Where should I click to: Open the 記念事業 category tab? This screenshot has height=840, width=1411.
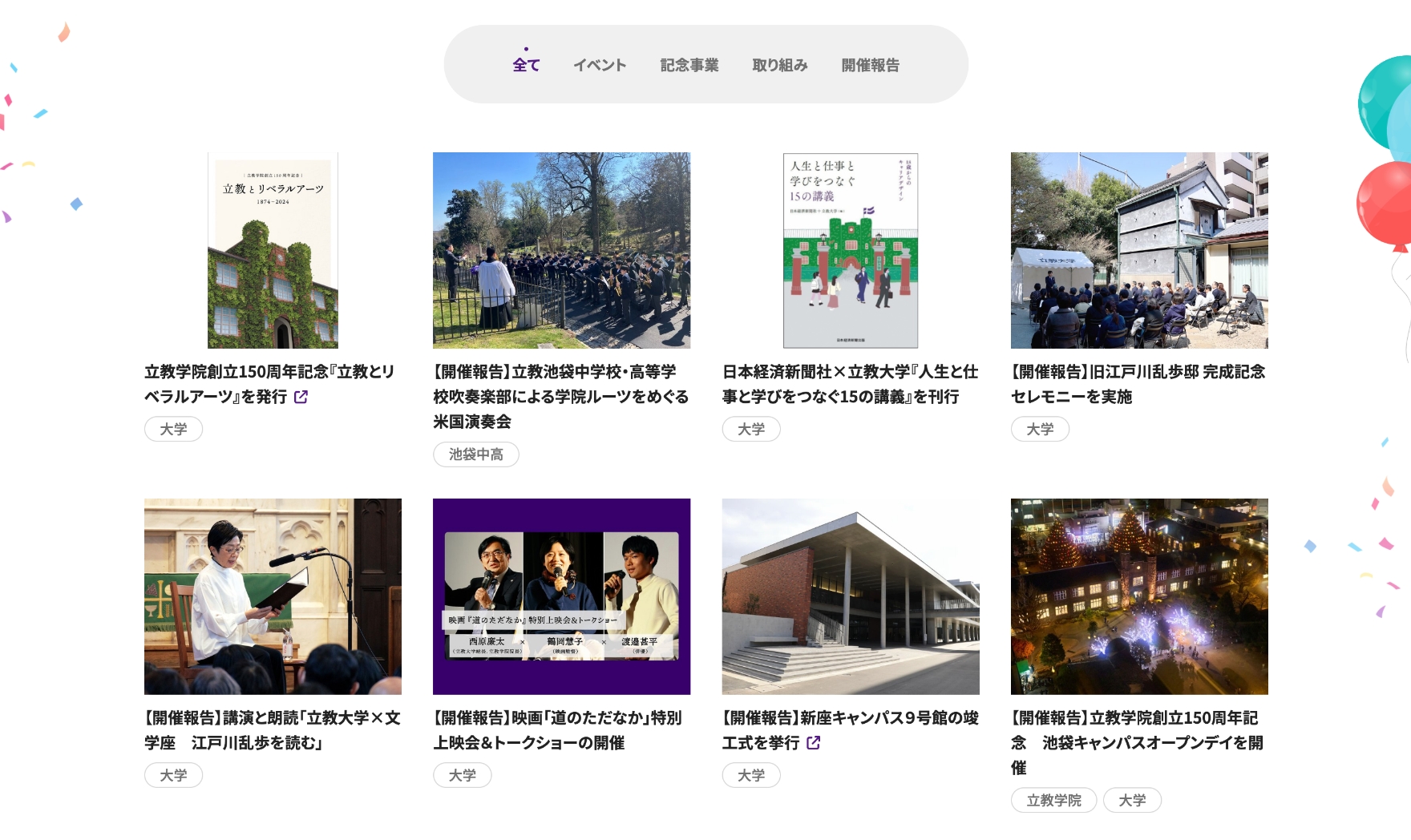pos(689,65)
